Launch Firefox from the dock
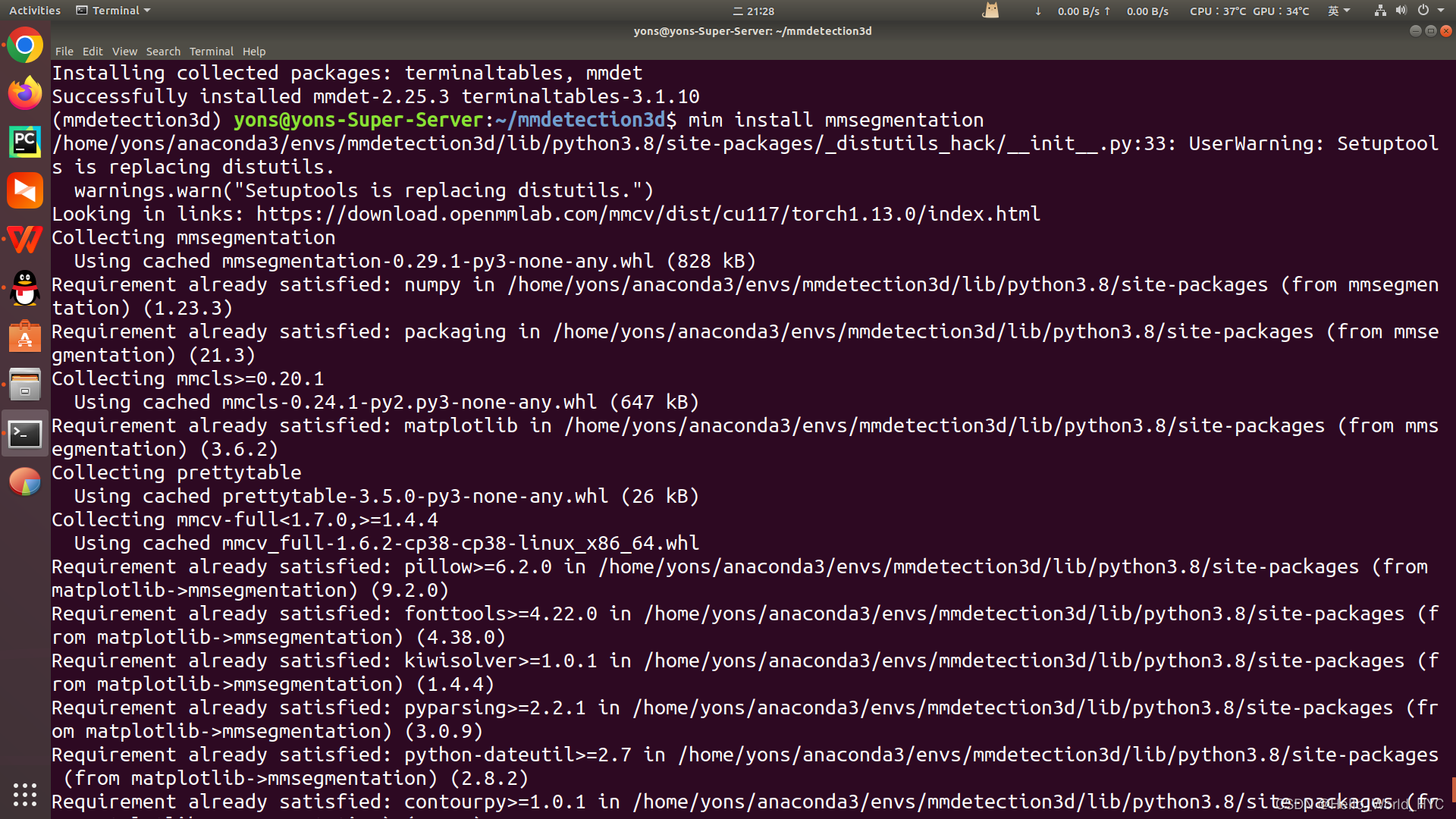The width and height of the screenshot is (1456, 819). pos(25,94)
